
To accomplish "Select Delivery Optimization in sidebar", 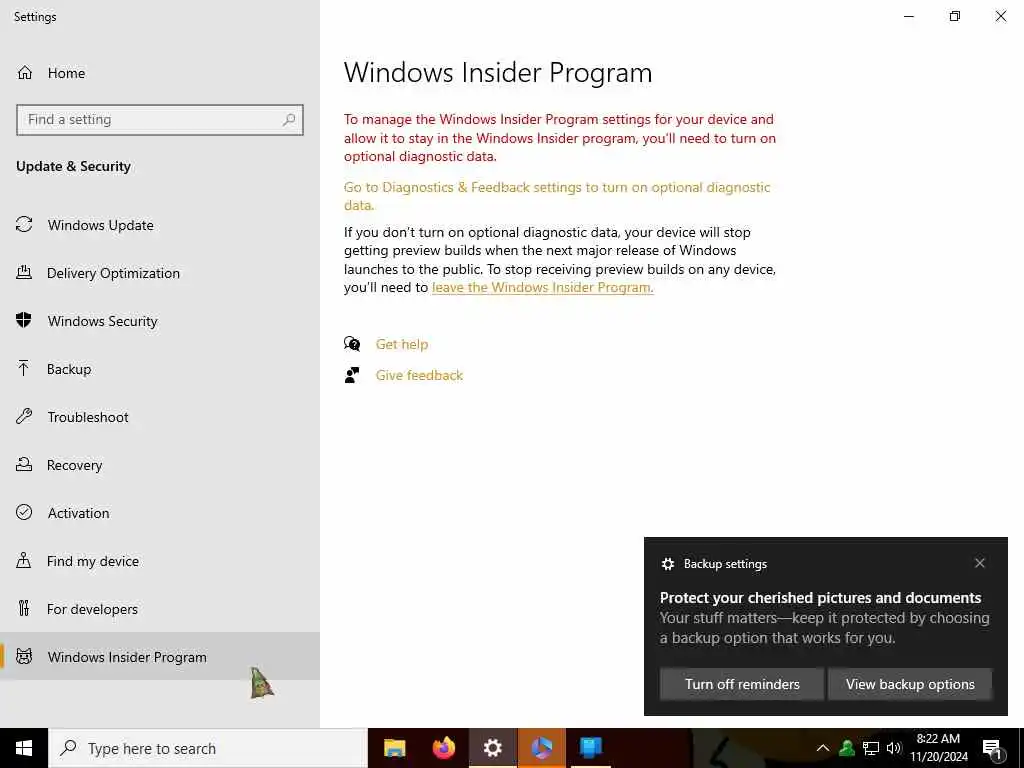I will tap(160, 273).
